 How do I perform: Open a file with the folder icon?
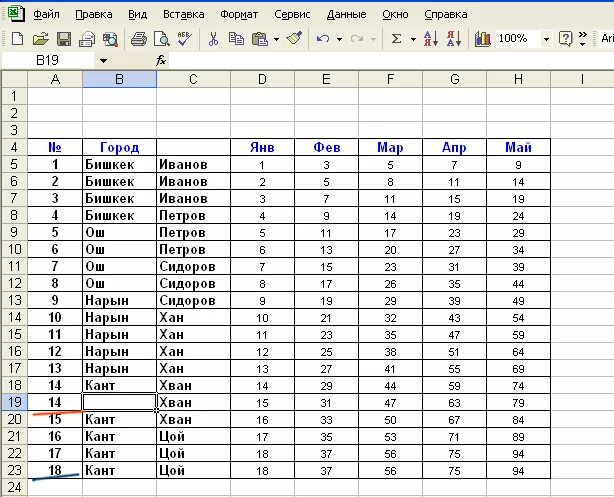[x=40, y=39]
